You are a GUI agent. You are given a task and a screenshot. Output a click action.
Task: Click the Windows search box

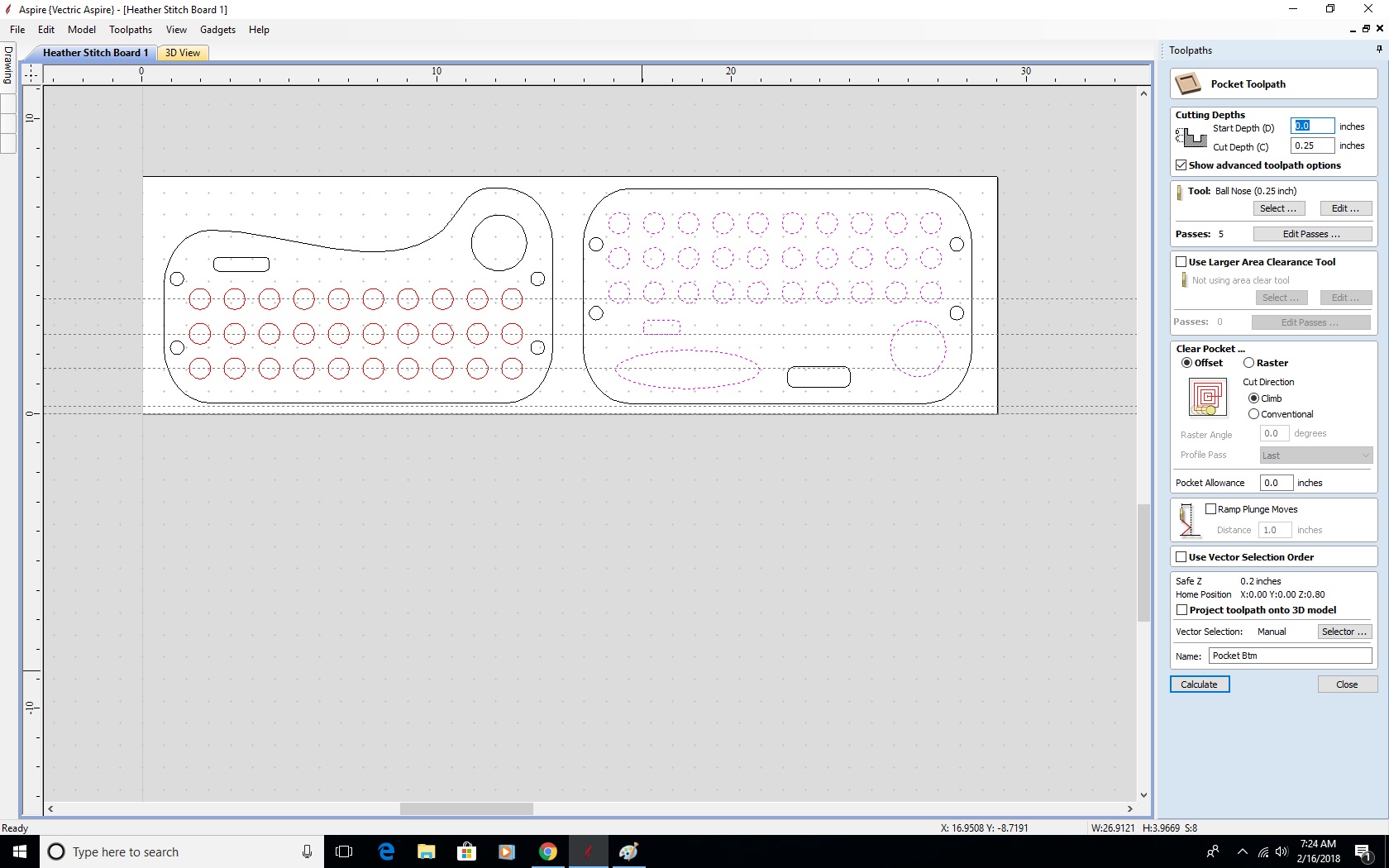pyautogui.click(x=180, y=851)
